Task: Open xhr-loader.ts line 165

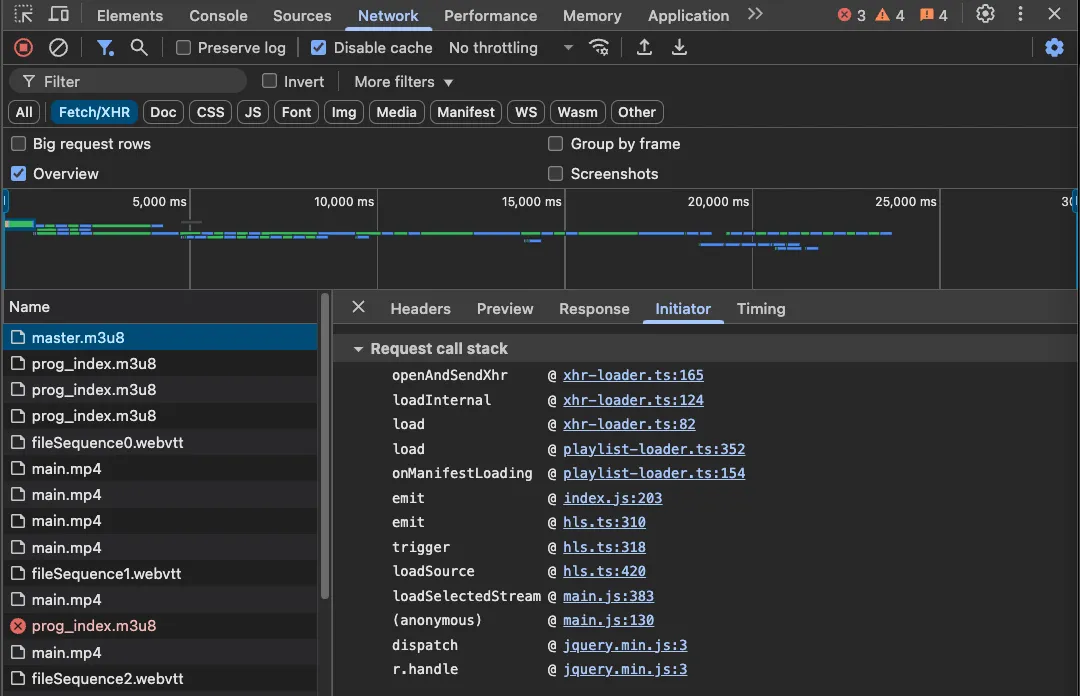Action: tap(633, 375)
